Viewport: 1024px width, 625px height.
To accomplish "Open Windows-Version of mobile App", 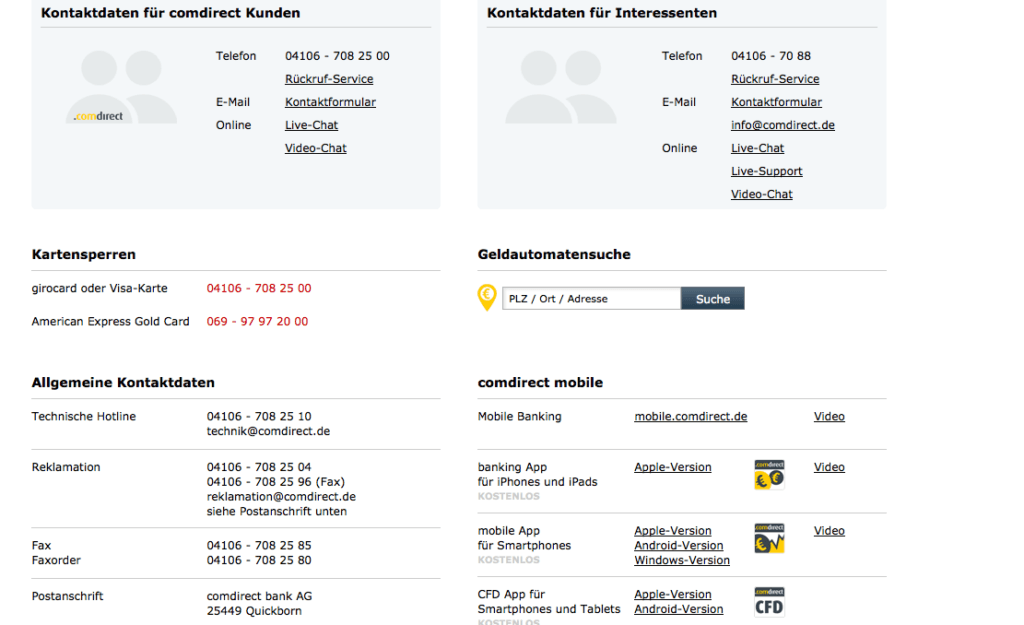I will point(682,560).
